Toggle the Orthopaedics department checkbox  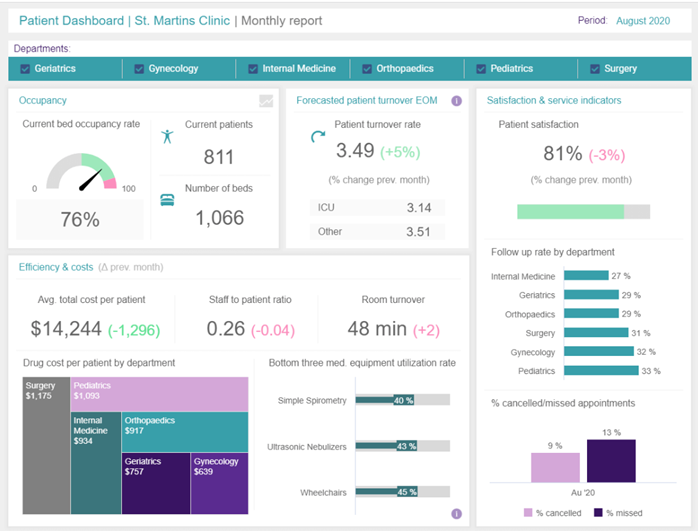(x=367, y=69)
